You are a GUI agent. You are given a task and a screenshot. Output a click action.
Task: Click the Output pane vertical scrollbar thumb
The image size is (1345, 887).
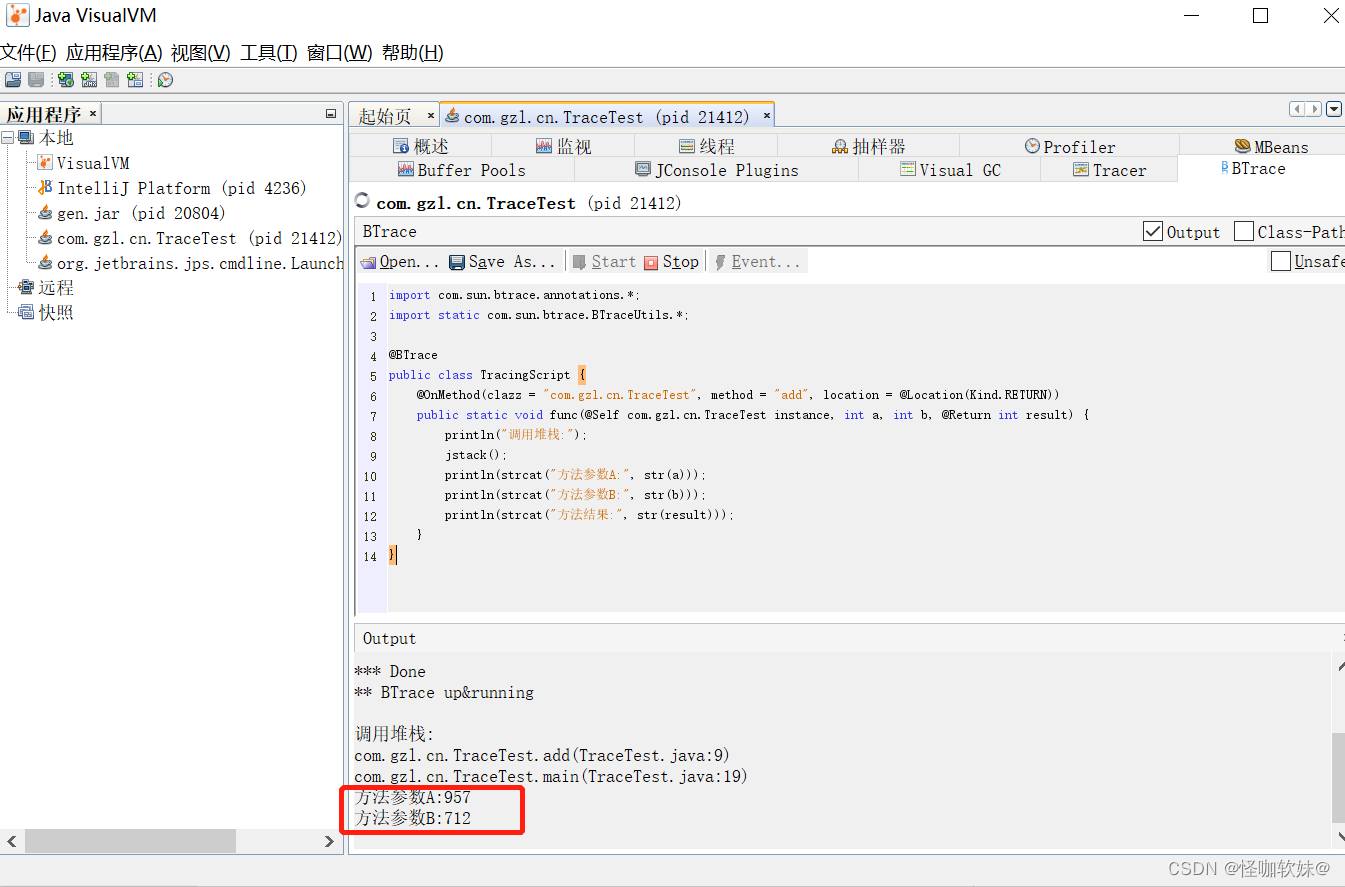tap(1338, 777)
